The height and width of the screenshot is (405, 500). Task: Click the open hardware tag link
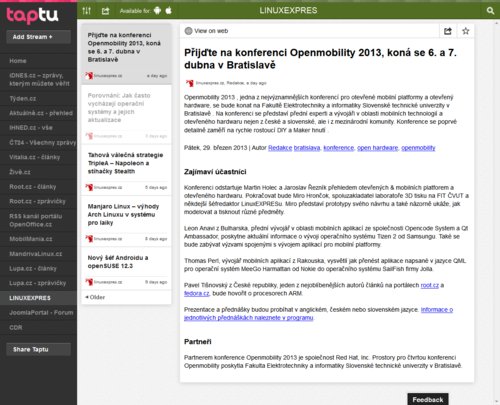(378, 148)
